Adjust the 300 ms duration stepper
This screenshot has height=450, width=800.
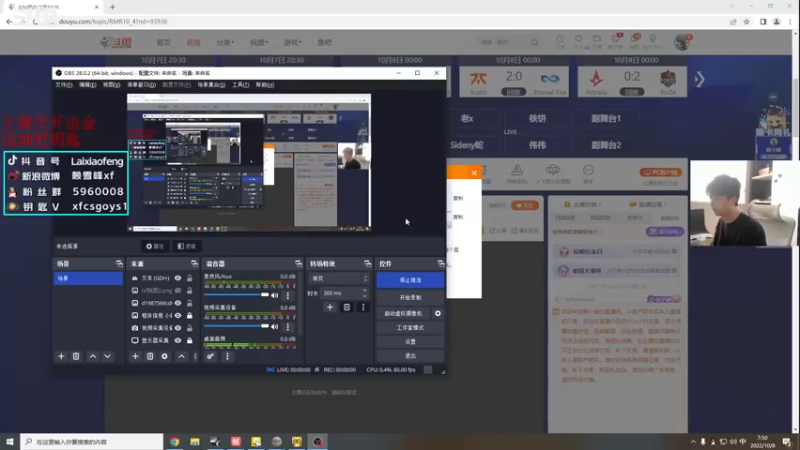point(364,293)
